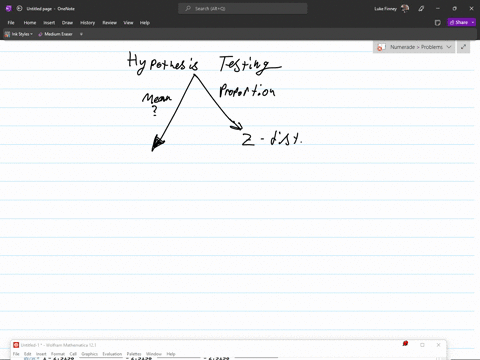Click the notebook icon beside Numerade
Image resolution: width=480 pixels, height=360 pixels.
point(381,47)
